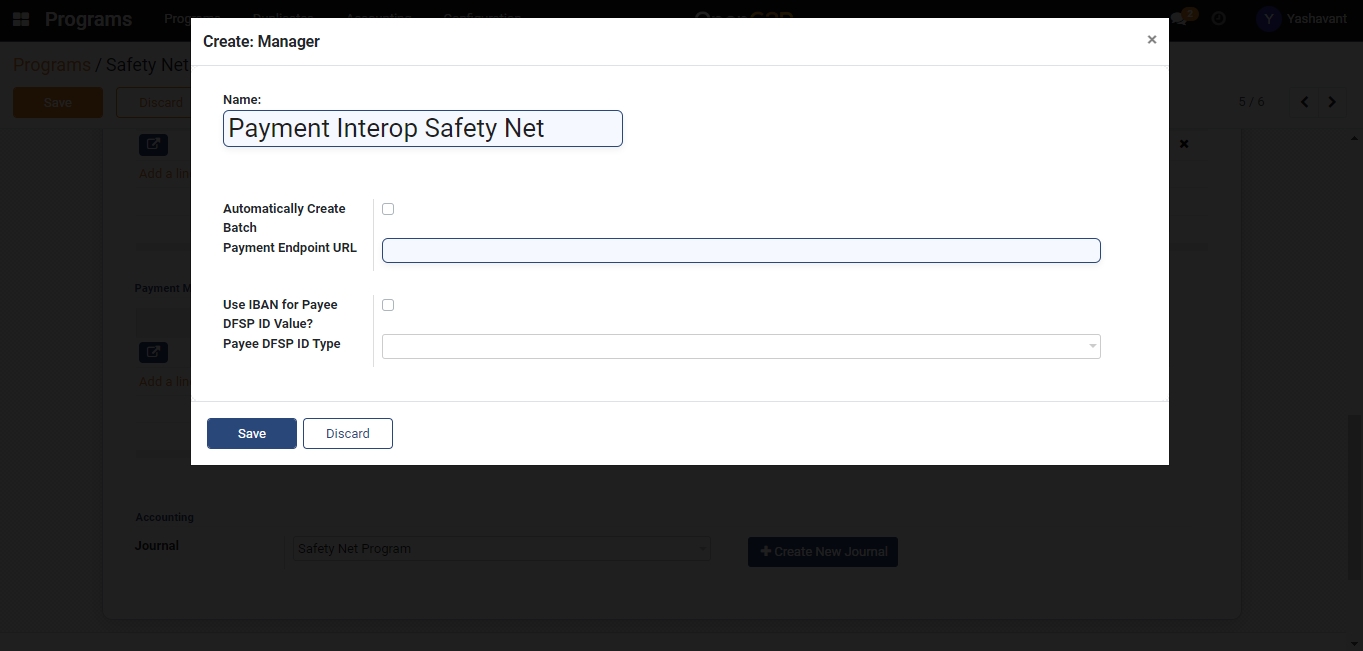
Task: Click external link icon under Payment Managers
Action: (153, 352)
